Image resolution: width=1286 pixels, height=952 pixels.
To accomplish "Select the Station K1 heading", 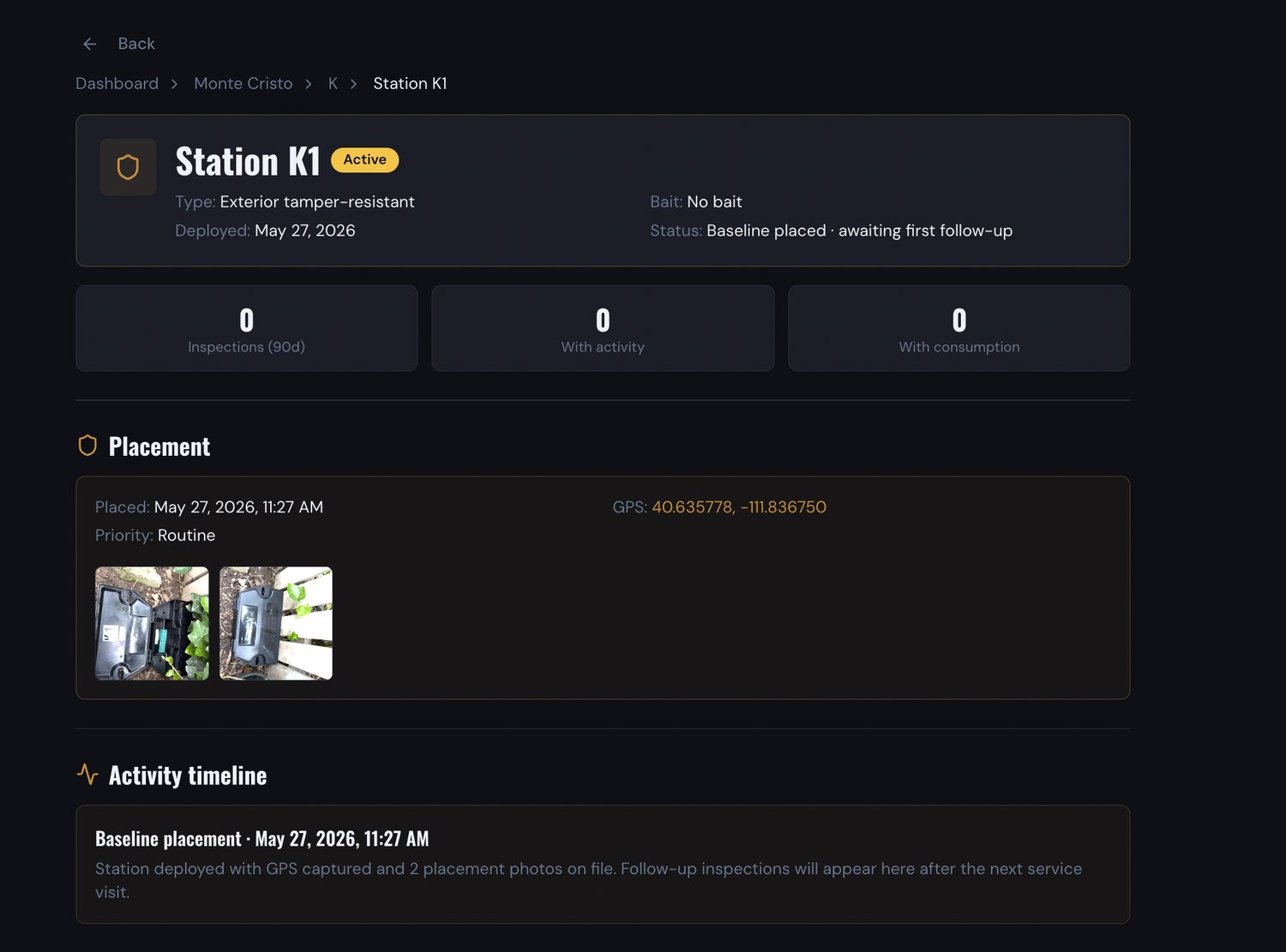I will coord(248,161).
